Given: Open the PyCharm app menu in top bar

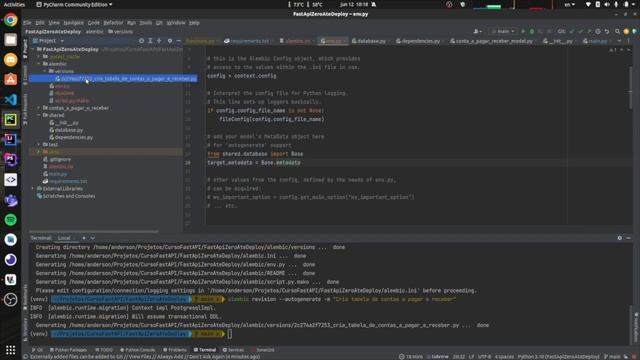Looking at the screenshot, I should 74,4.
